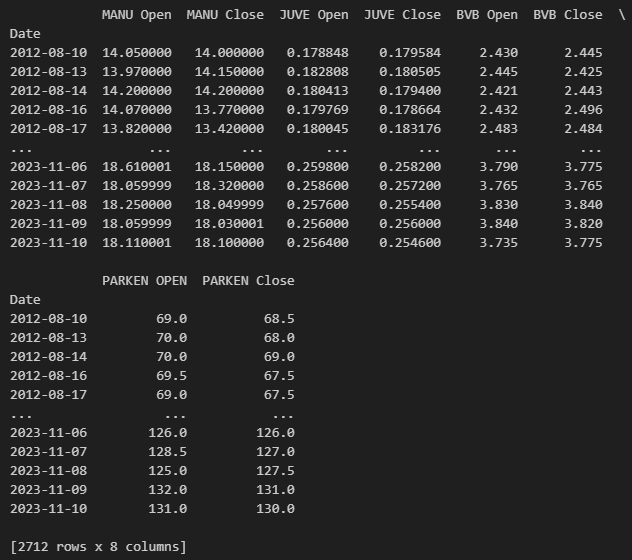Select the value 18.030001
This screenshot has width=632, height=560.
pos(229,223)
